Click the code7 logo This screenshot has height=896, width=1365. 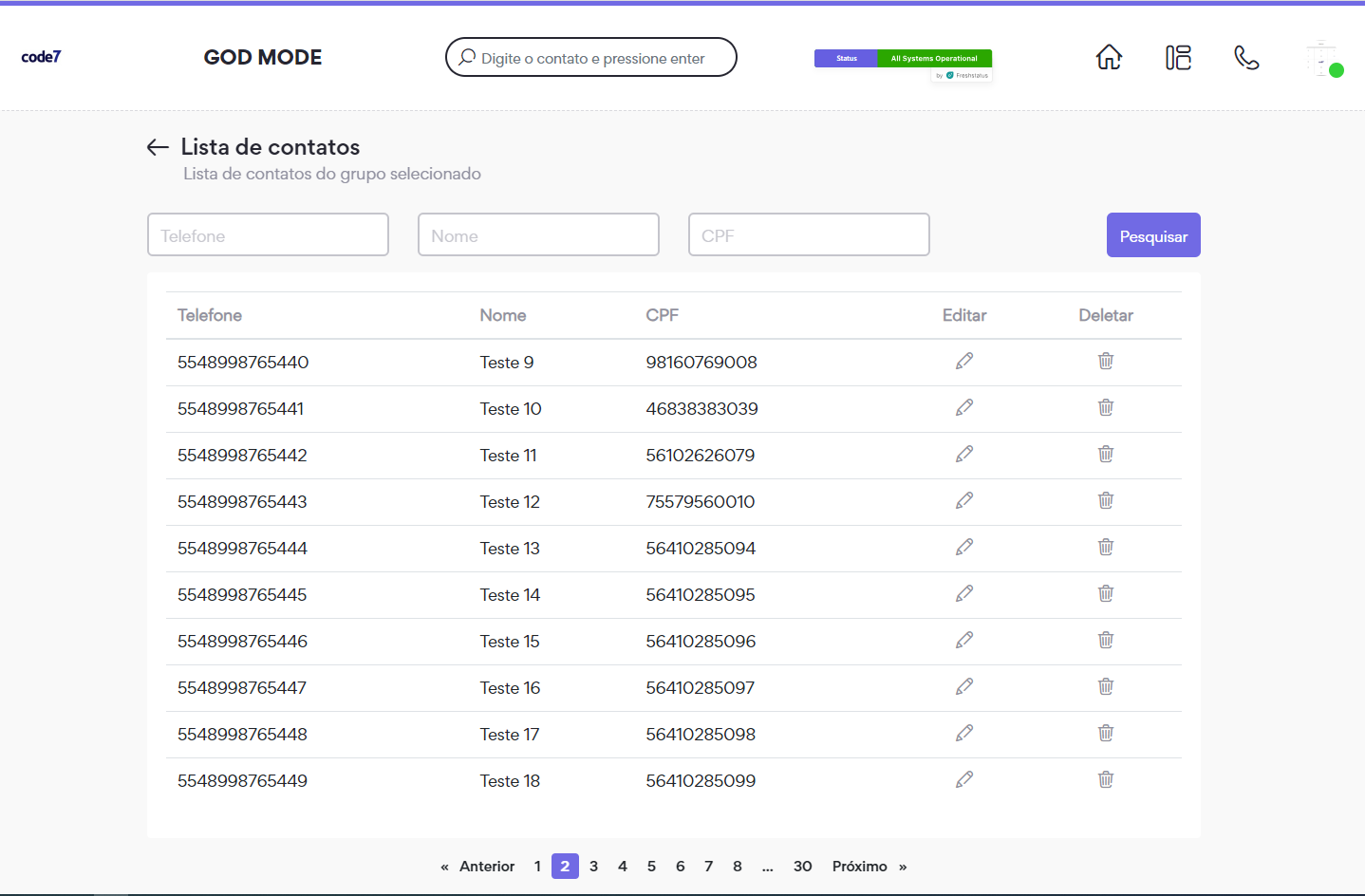(41, 57)
